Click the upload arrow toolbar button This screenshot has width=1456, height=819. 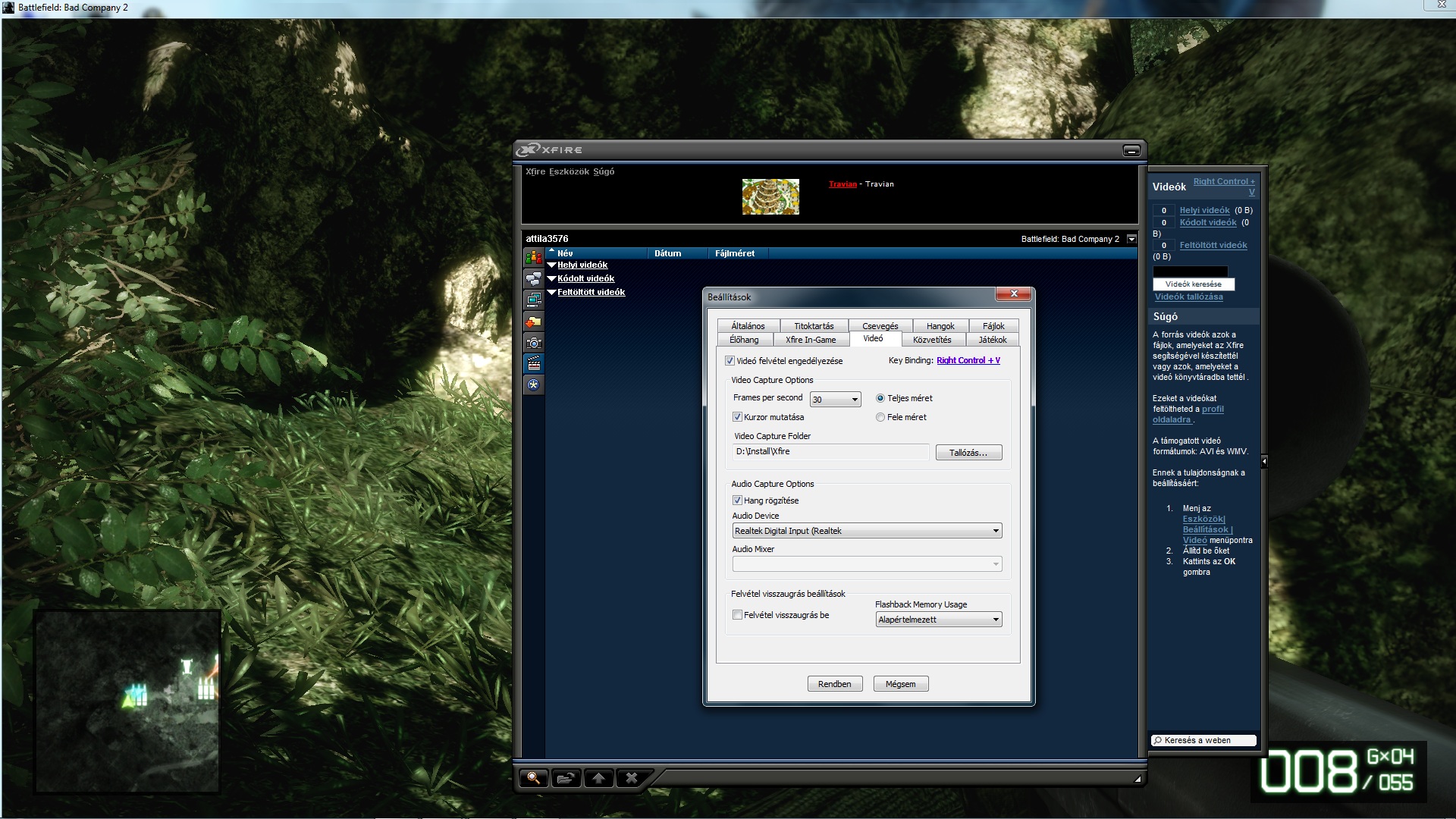point(598,778)
